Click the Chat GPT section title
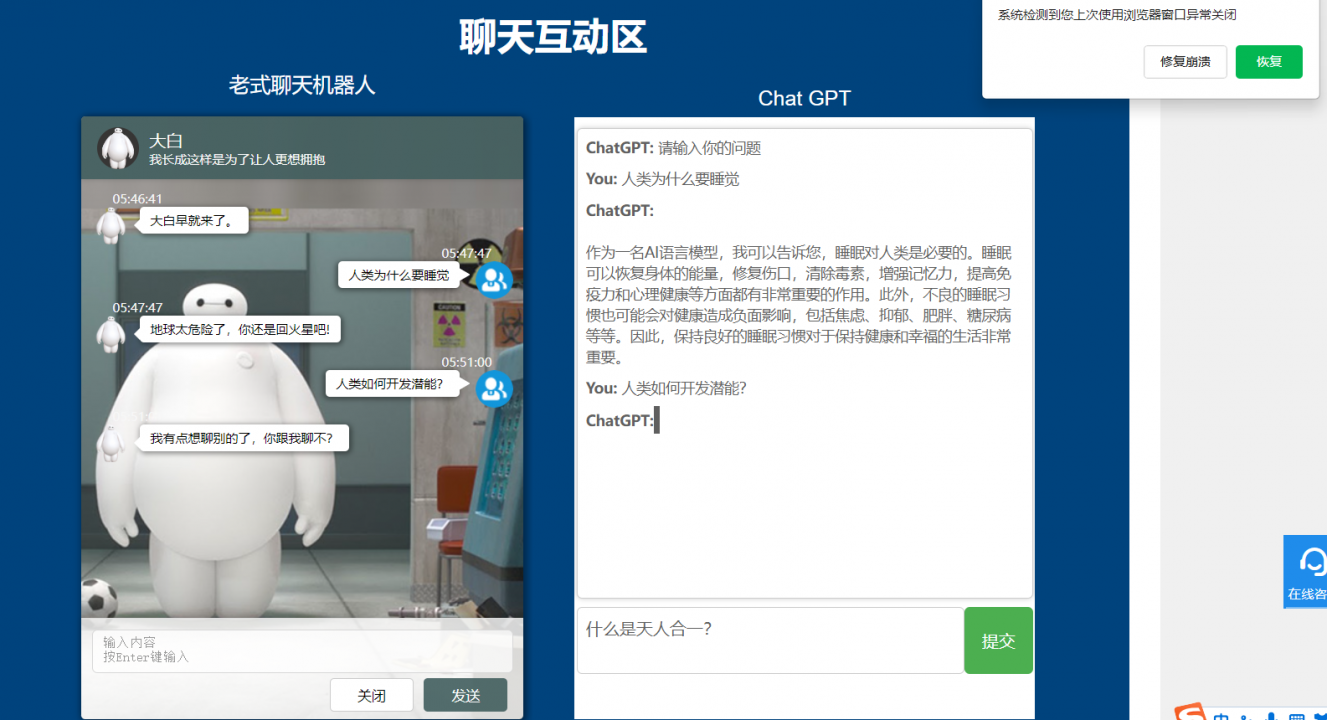 pyautogui.click(x=804, y=98)
